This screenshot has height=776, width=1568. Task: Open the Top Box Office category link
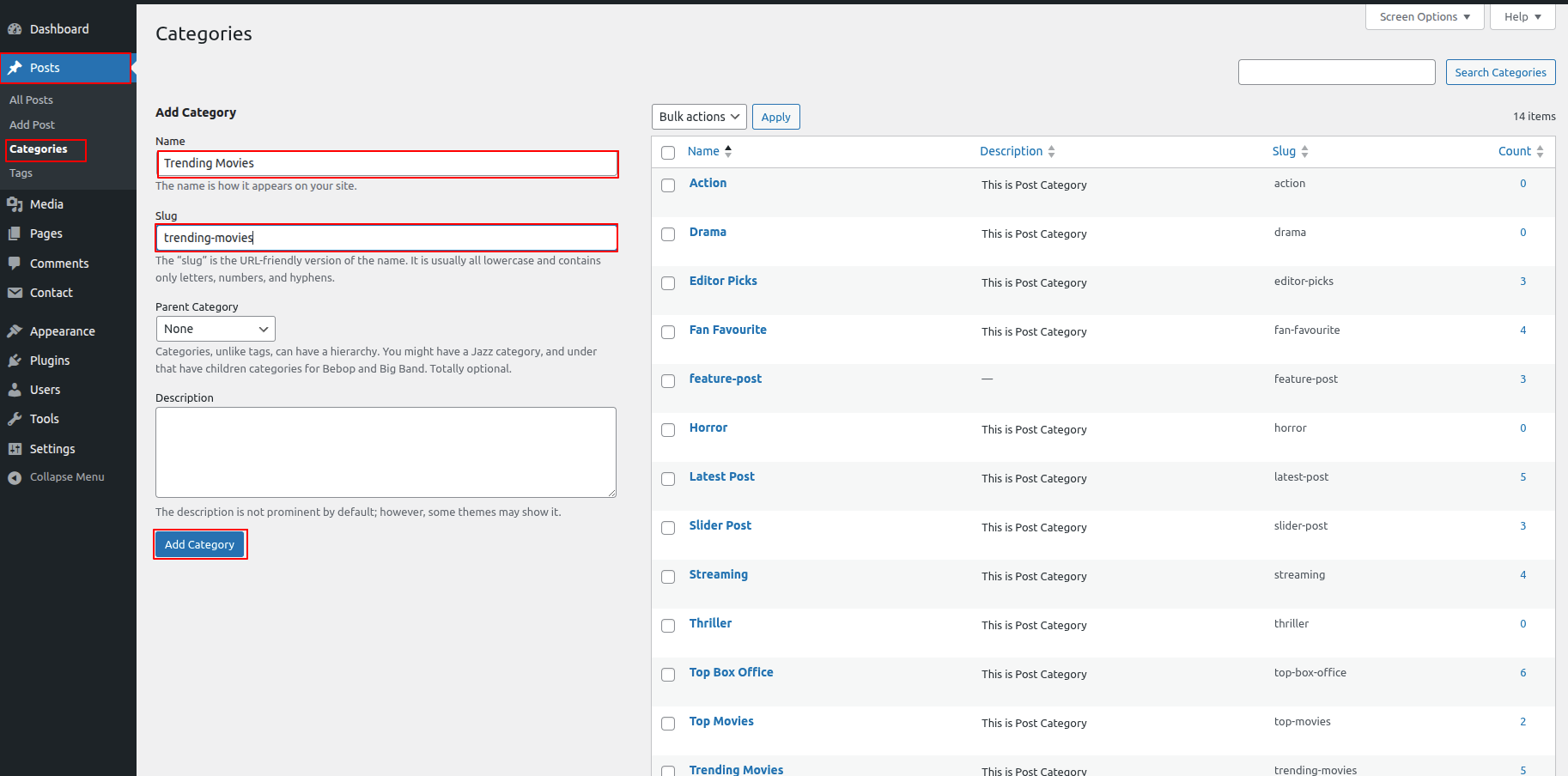coord(731,672)
